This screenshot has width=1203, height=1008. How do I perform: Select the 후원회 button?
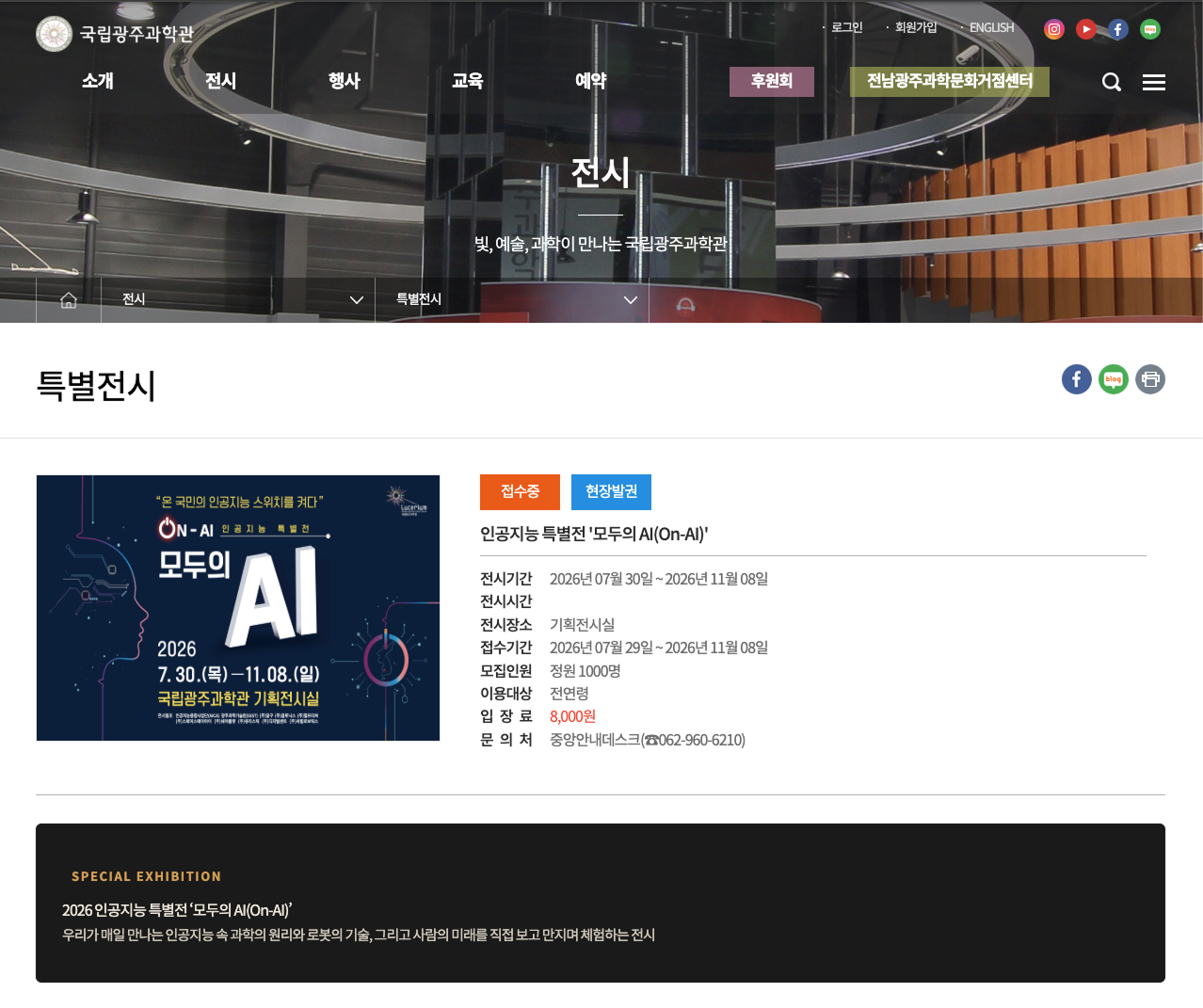tap(772, 82)
